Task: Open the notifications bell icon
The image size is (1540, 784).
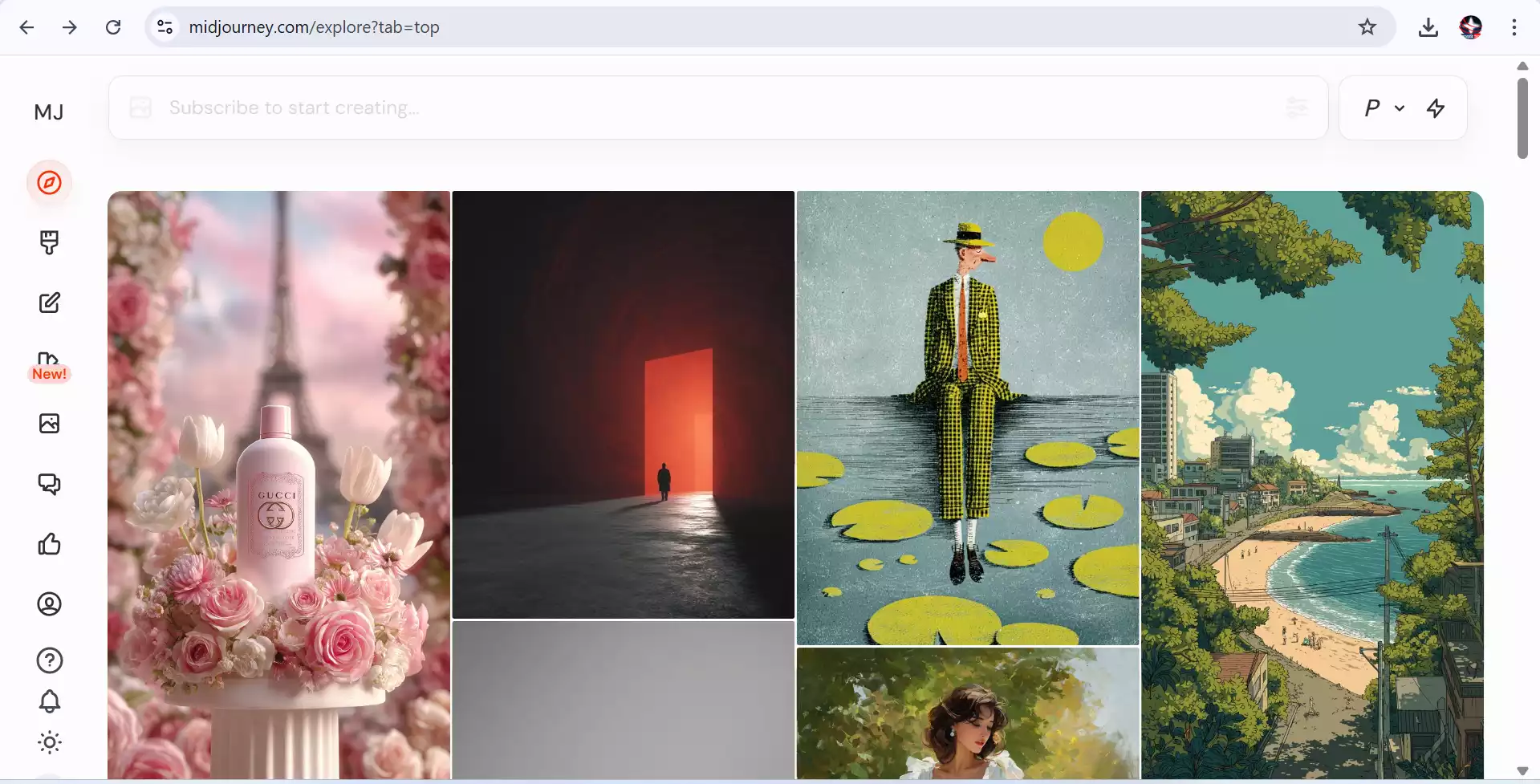Action: (49, 701)
